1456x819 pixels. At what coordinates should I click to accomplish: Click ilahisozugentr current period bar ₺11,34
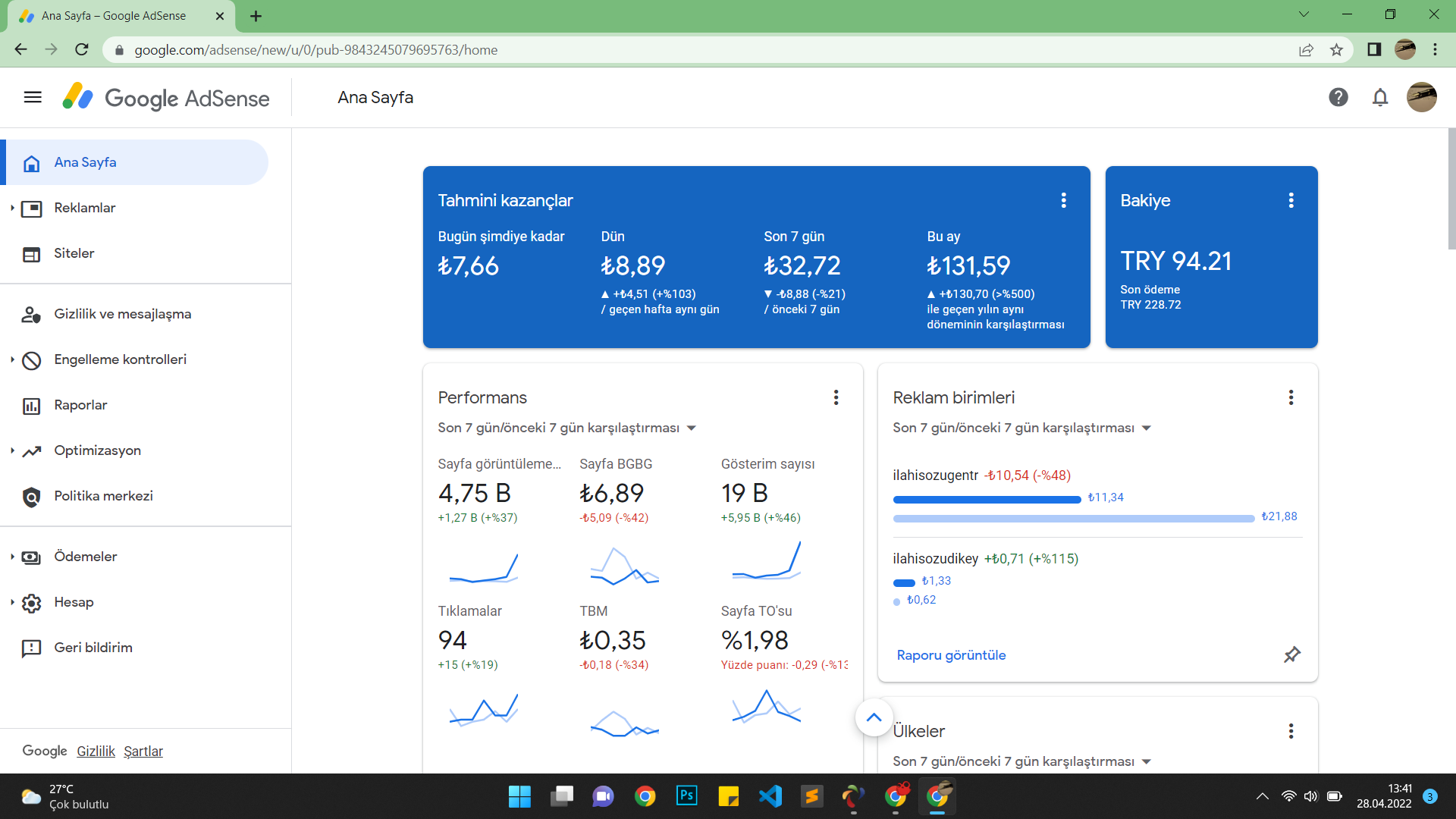point(987,500)
